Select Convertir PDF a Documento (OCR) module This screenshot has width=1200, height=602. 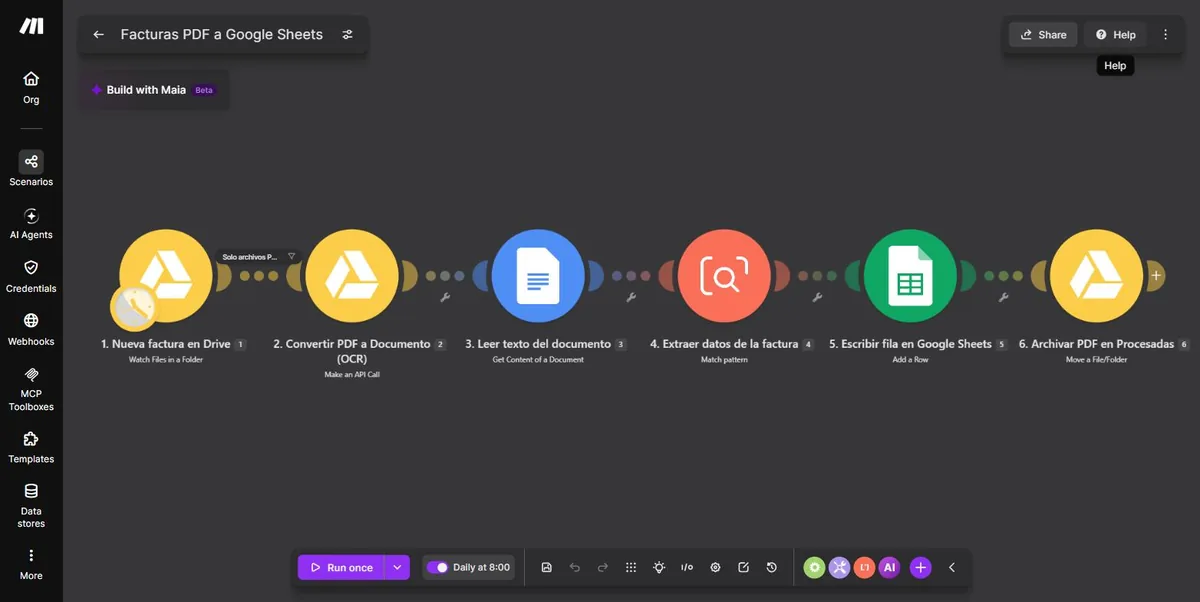[x=352, y=275]
